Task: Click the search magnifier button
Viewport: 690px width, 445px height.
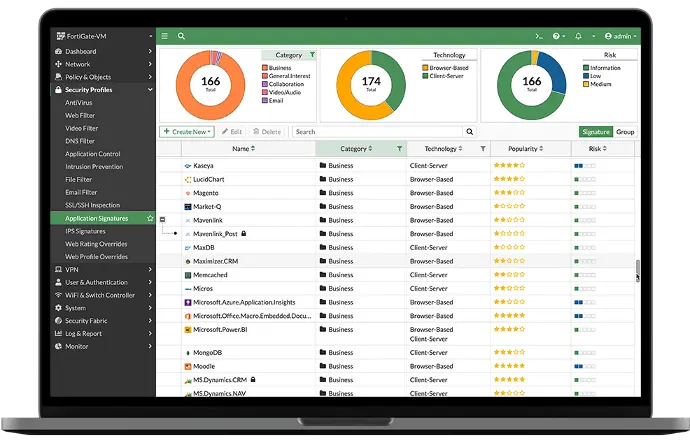Action: [x=470, y=132]
